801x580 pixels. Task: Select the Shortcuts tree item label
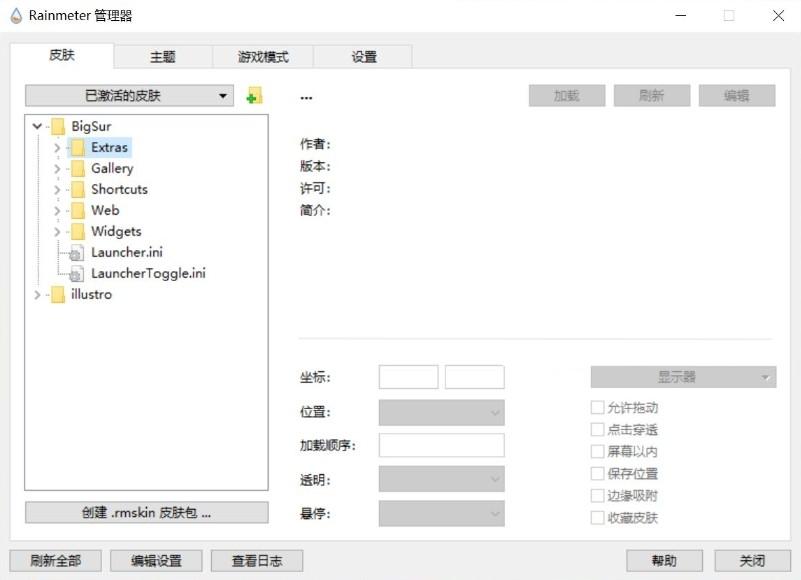point(120,190)
